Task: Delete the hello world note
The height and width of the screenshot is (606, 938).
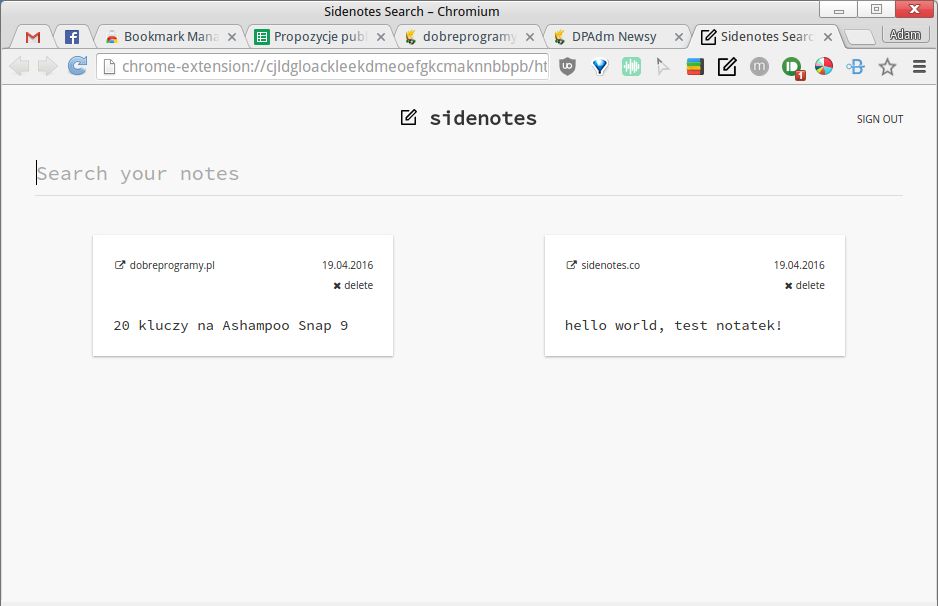Action: [805, 285]
